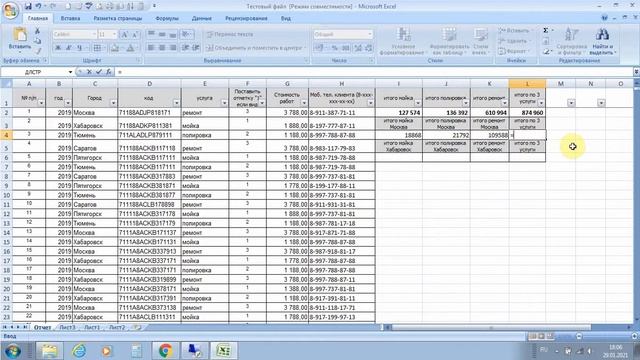Open Internet Explorer from the taskbar
Image resolution: width=640 pixels, height=360 pixels.
(x=78, y=350)
